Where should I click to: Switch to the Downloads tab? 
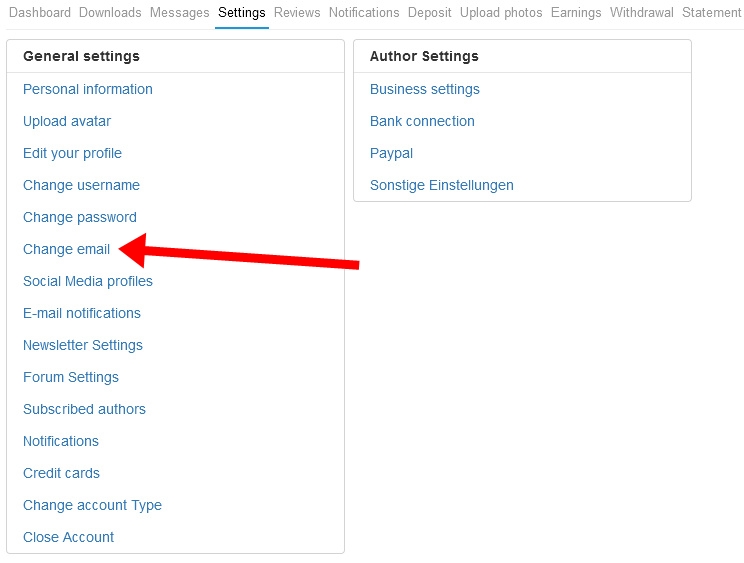(x=110, y=12)
